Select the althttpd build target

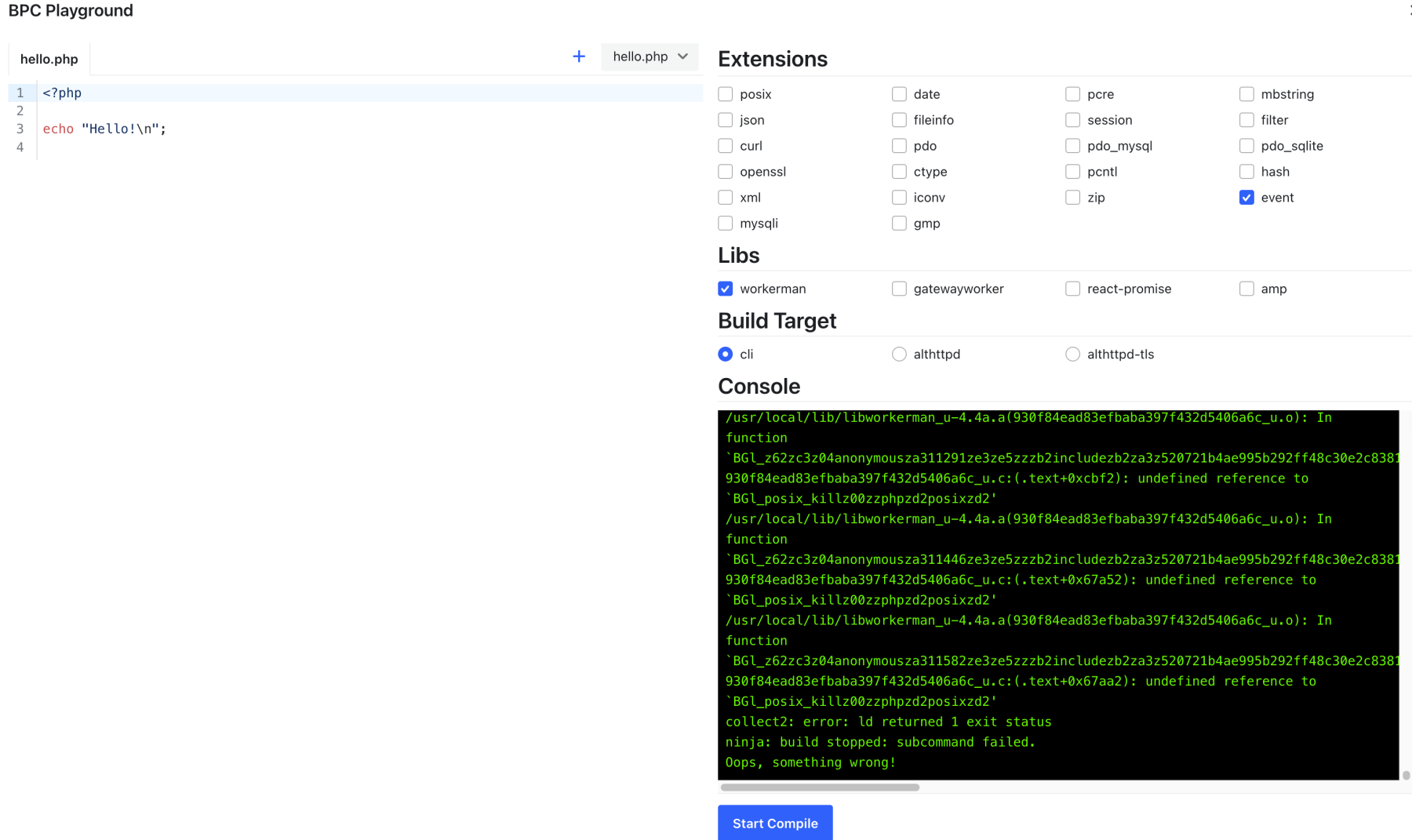899,355
